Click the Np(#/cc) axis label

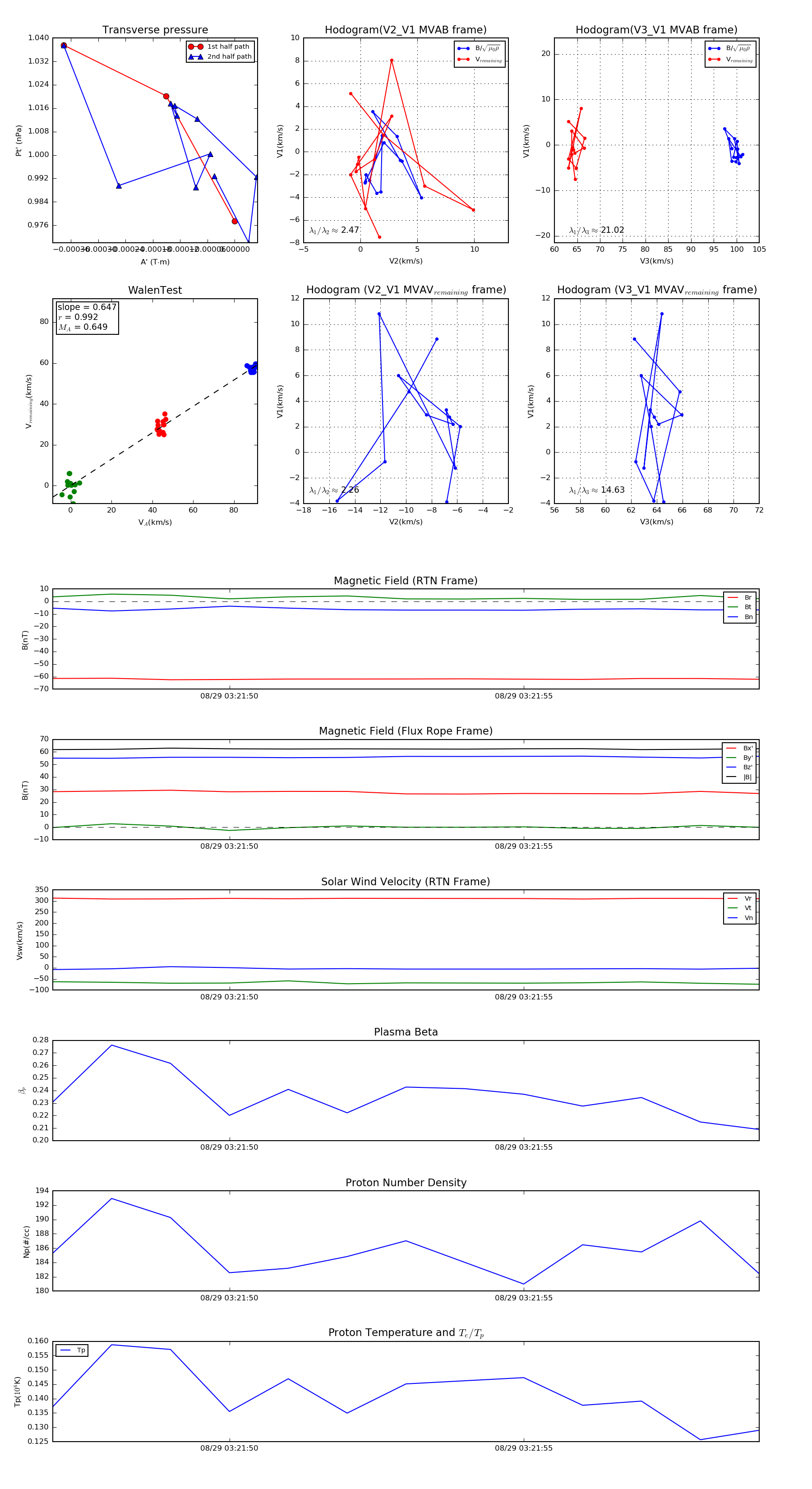coord(26,1242)
